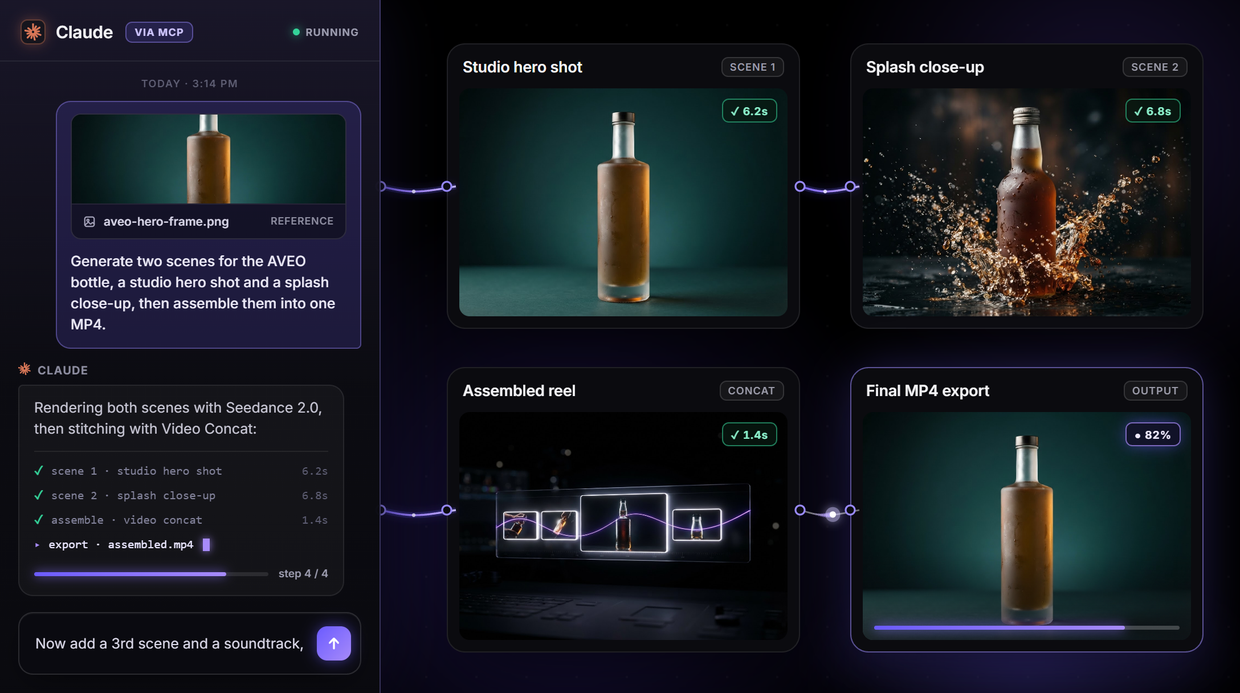Click the input port on the Assembled reel node
This screenshot has height=693, width=1240.
(447, 510)
